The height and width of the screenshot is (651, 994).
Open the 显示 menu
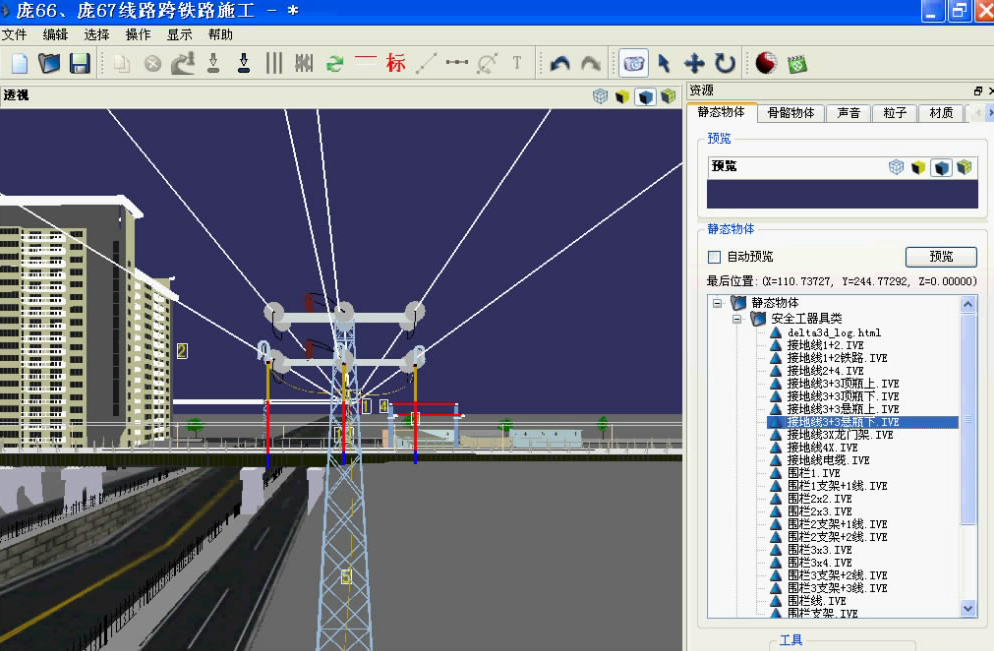coord(179,34)
